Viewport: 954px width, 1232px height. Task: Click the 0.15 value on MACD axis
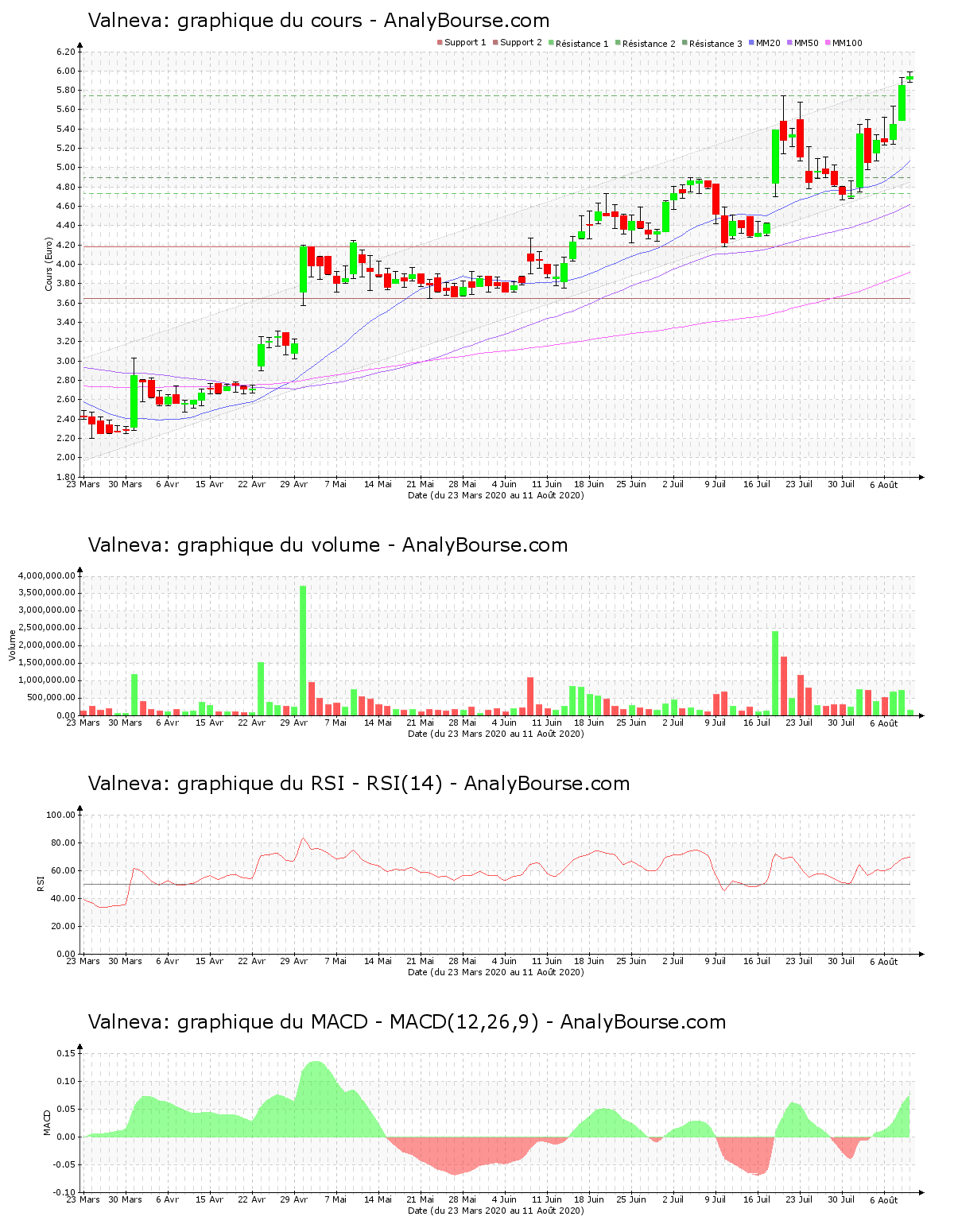point(67,1053)
